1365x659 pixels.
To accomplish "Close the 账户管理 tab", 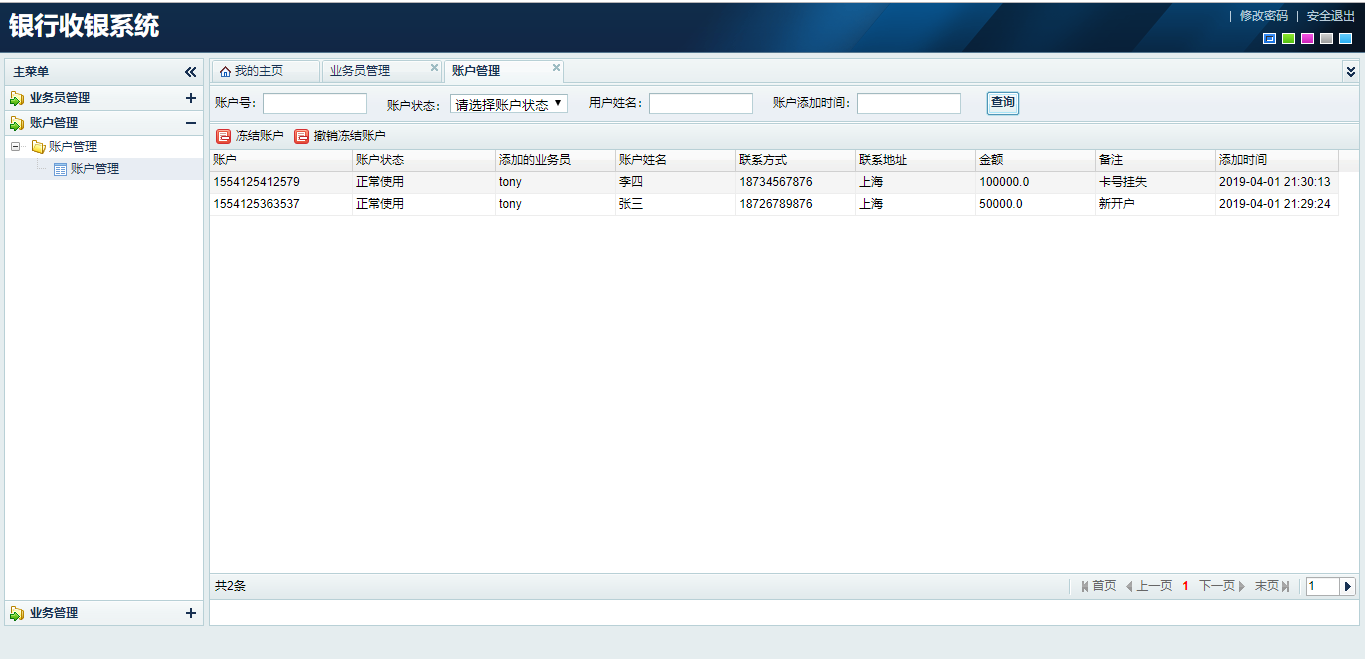I will [556, 68].
